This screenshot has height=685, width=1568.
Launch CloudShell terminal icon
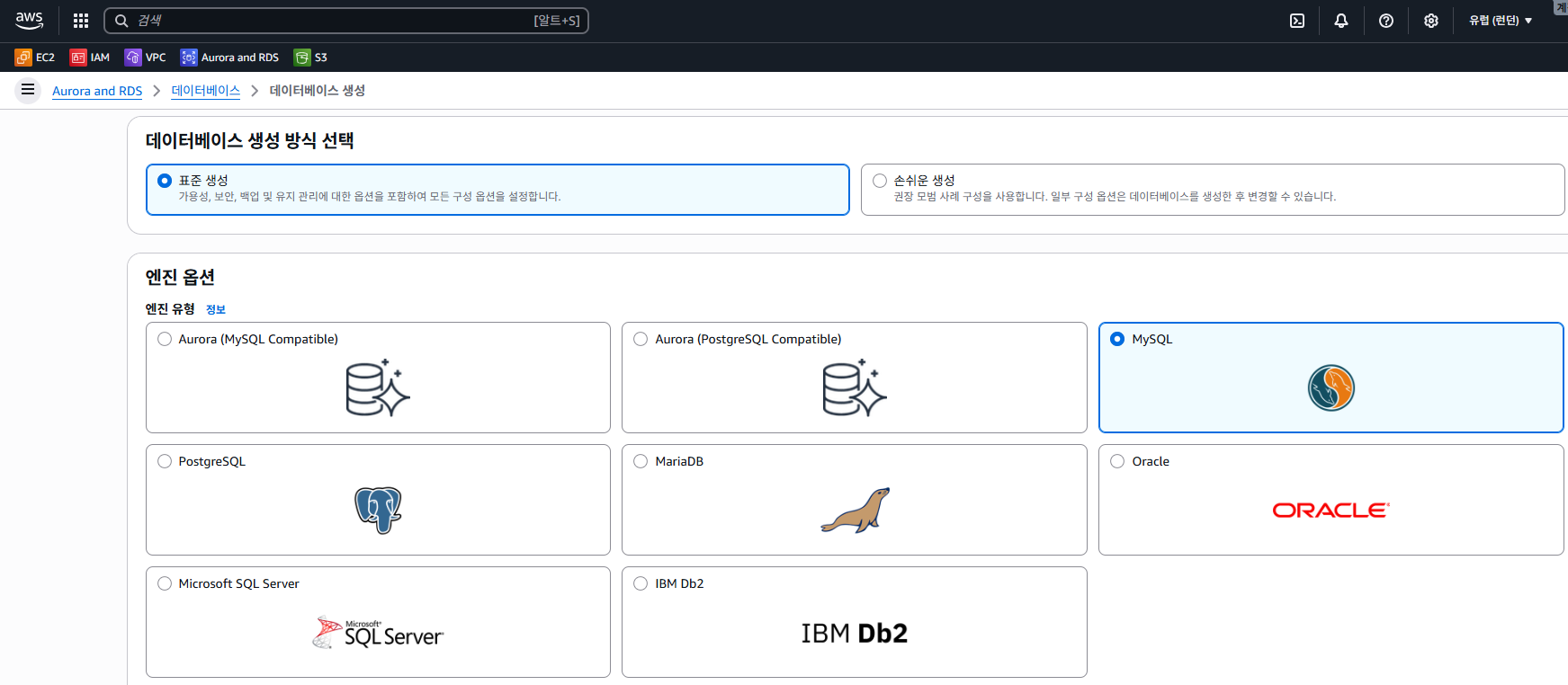point(1297,21)
